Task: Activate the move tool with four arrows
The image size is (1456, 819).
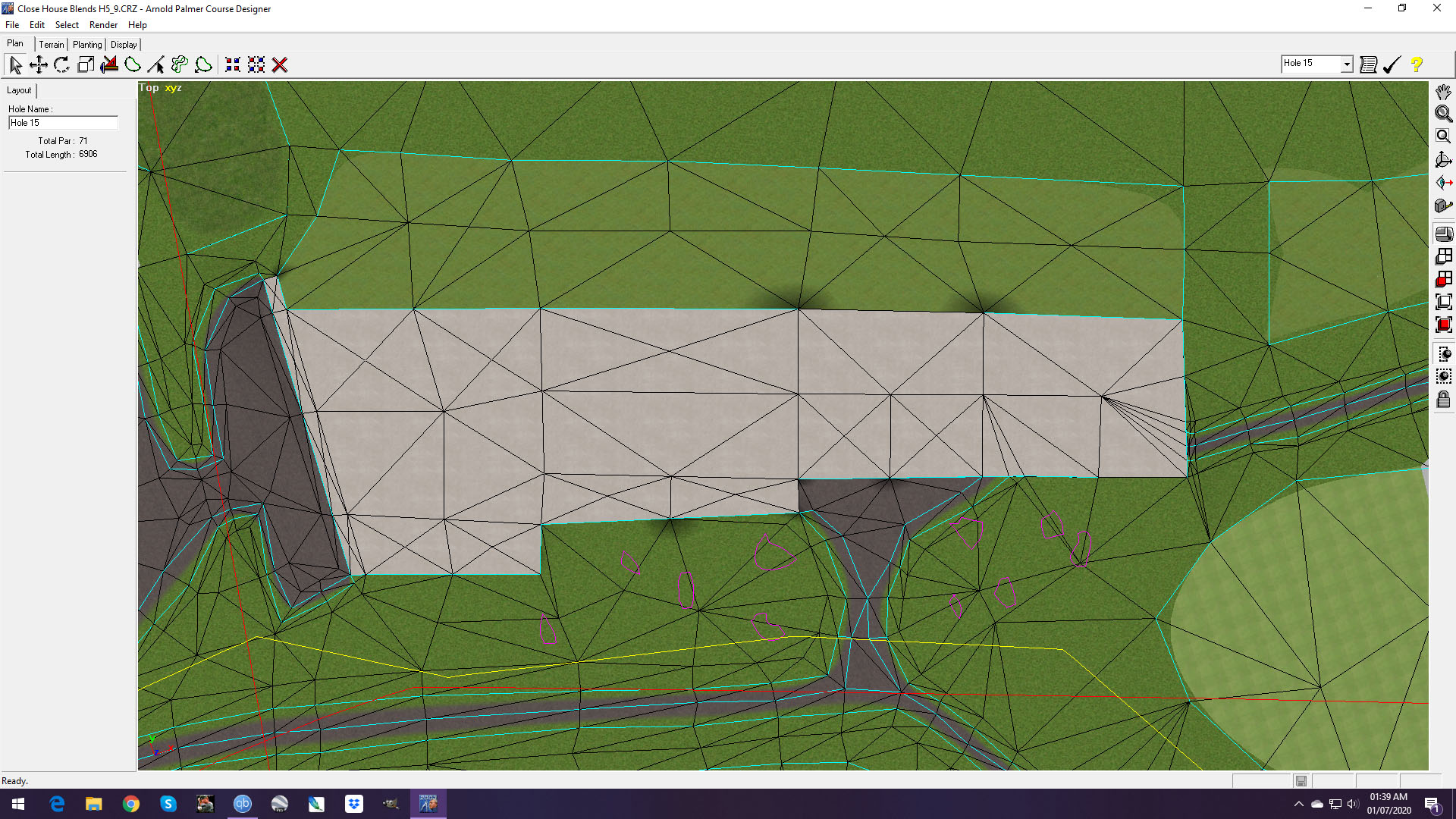Action: (x=39, y=65)
